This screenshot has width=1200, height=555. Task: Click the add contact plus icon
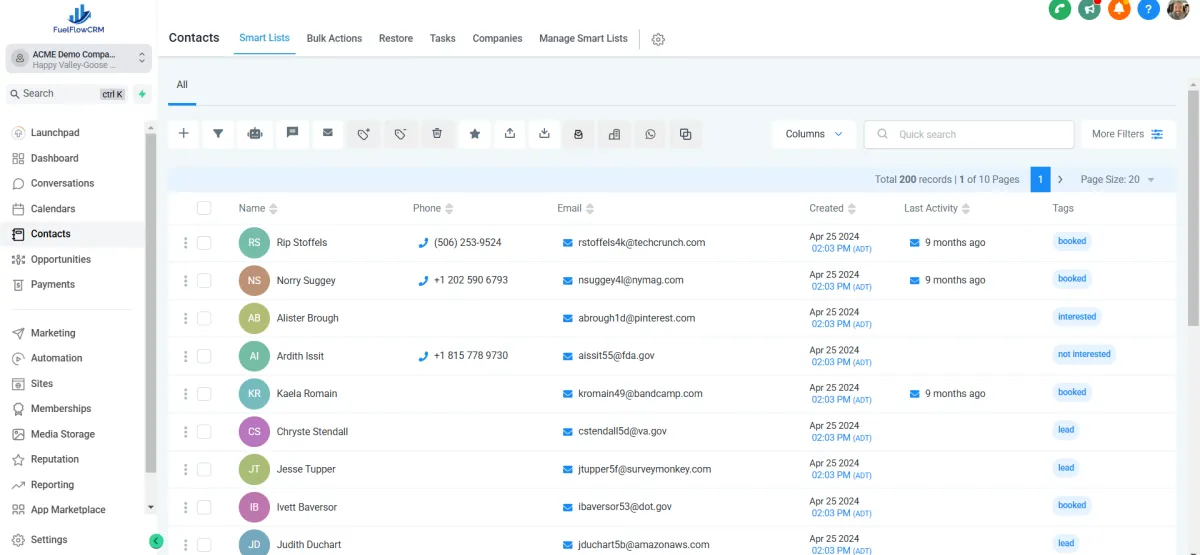[x=183, y=134]
